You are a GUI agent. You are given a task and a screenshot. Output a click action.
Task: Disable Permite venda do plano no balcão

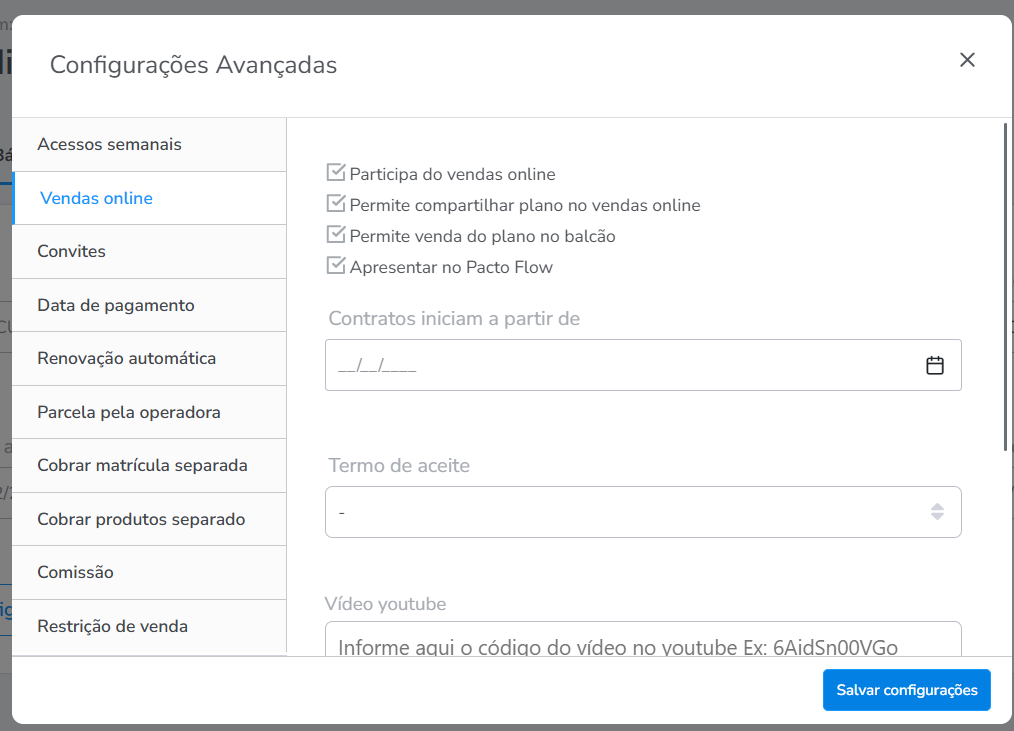336,235
